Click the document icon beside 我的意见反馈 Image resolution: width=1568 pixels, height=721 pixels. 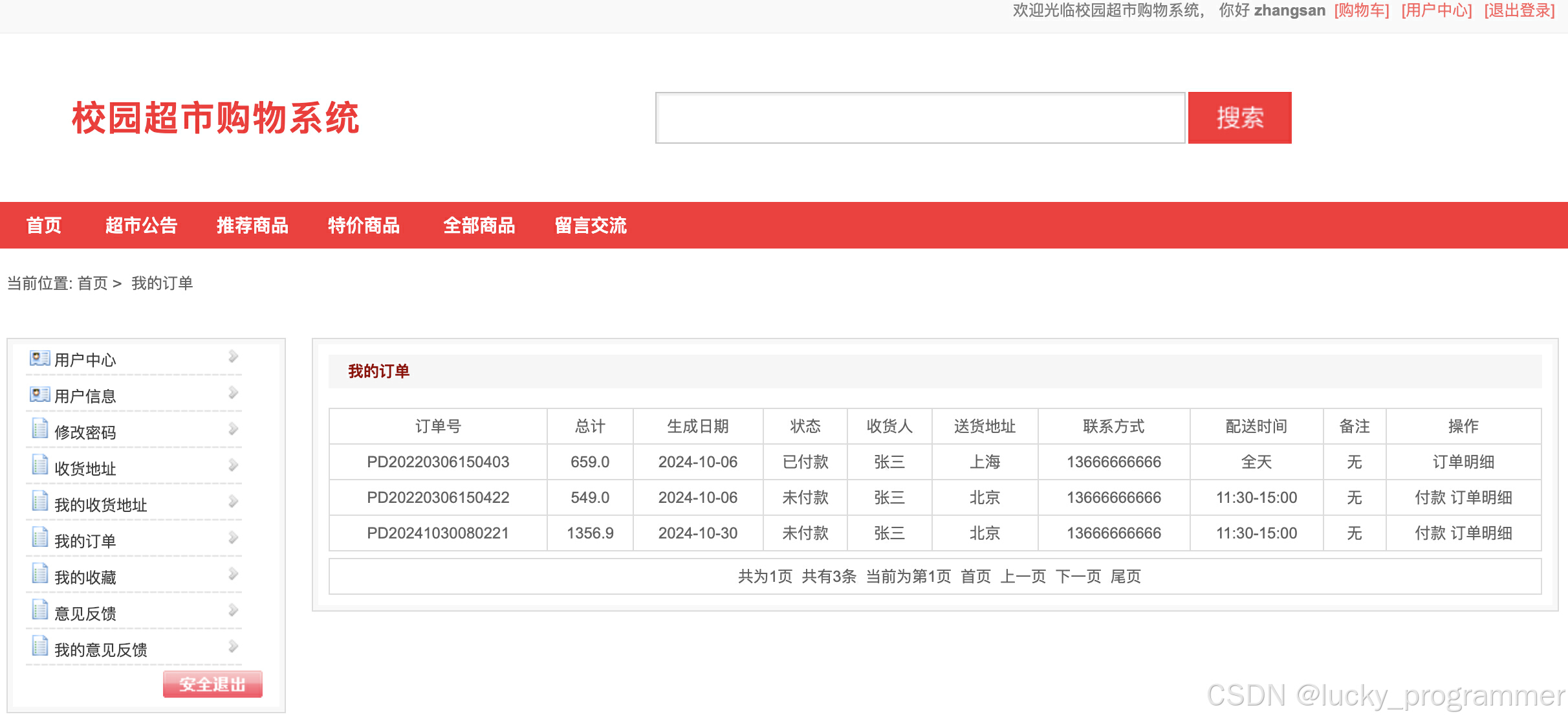click(x=40, y=647)
